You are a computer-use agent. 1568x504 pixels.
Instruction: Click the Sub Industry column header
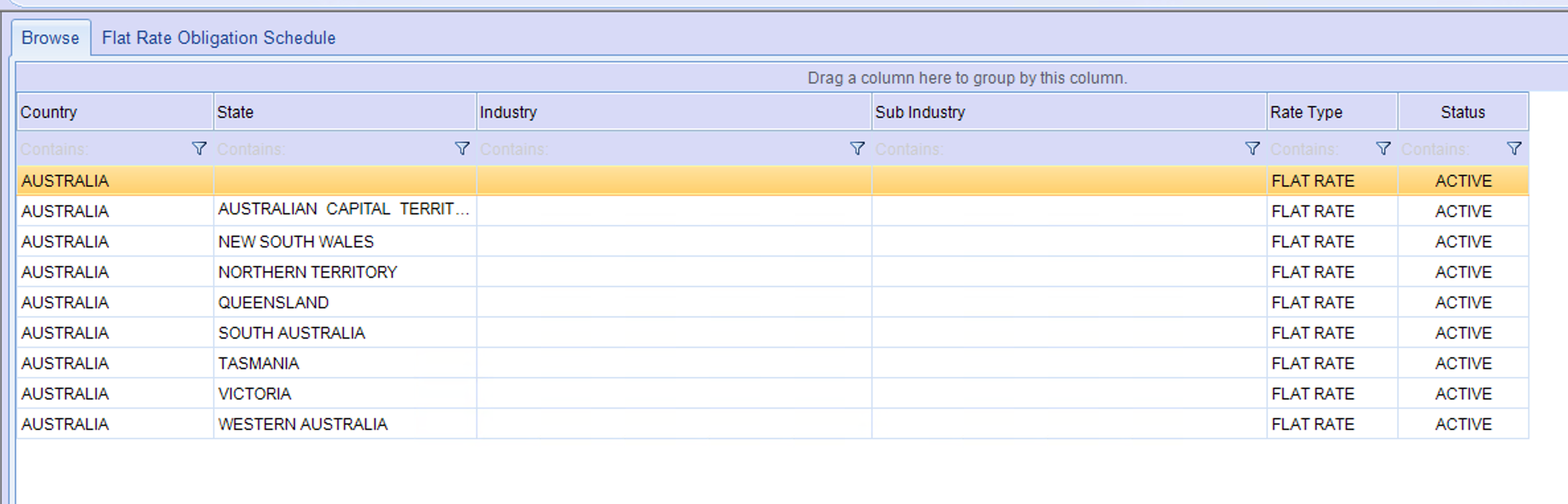(x=1068, y=112)
